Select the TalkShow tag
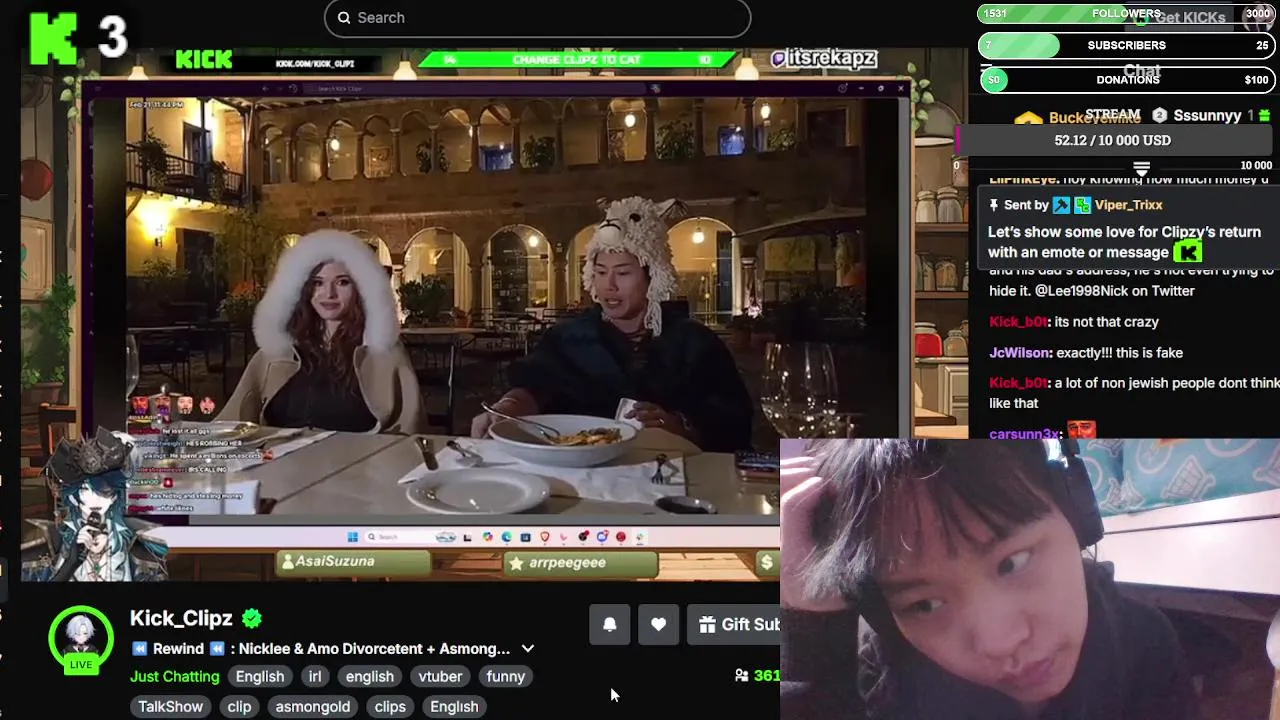Viewport: 1280px width, 720px height. click(170, 707)
